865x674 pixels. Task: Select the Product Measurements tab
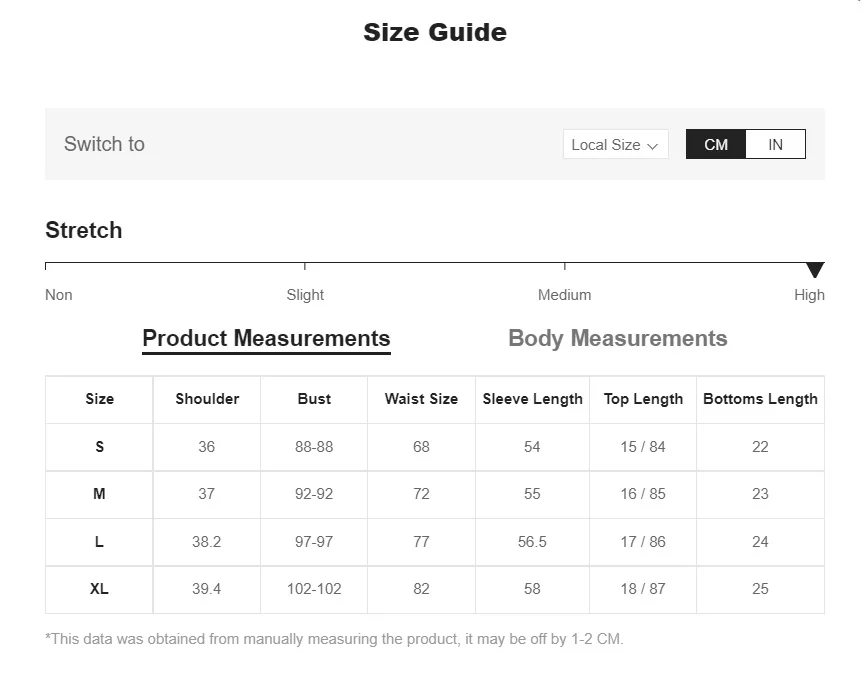(x=266, y=338)
